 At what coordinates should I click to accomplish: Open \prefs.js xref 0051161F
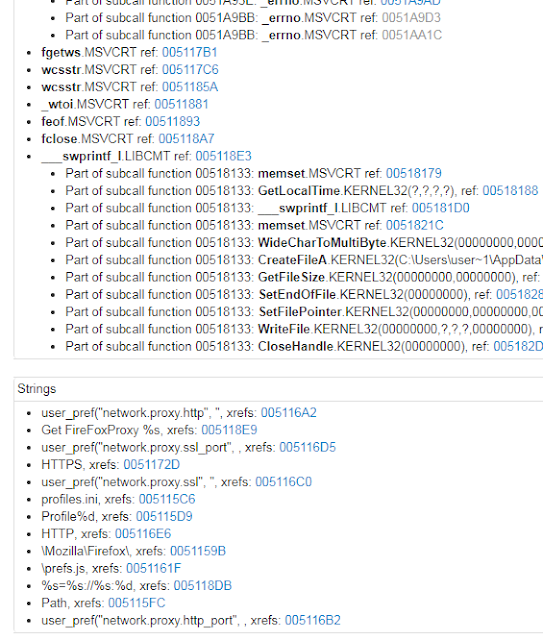coord(154,569)
